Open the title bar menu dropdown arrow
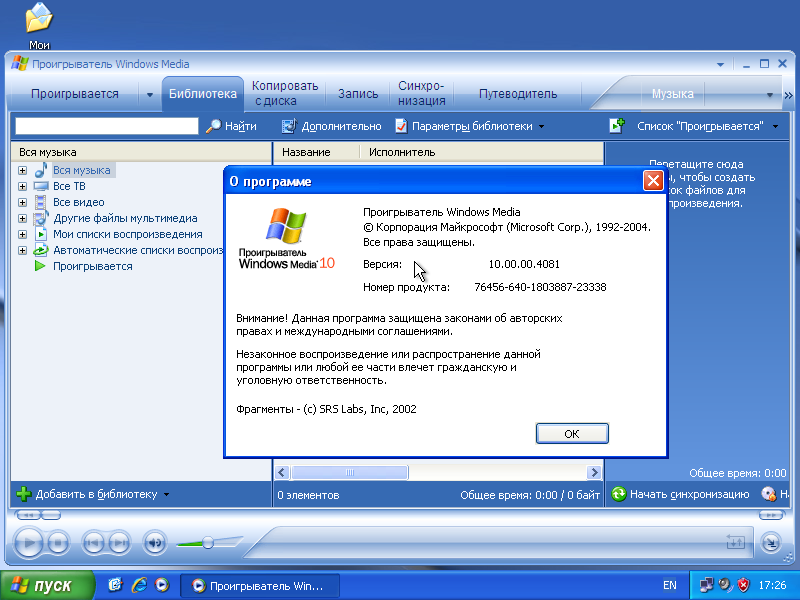Screen dimensions: 800x600 pyautogui.click(x=720, y=64)
